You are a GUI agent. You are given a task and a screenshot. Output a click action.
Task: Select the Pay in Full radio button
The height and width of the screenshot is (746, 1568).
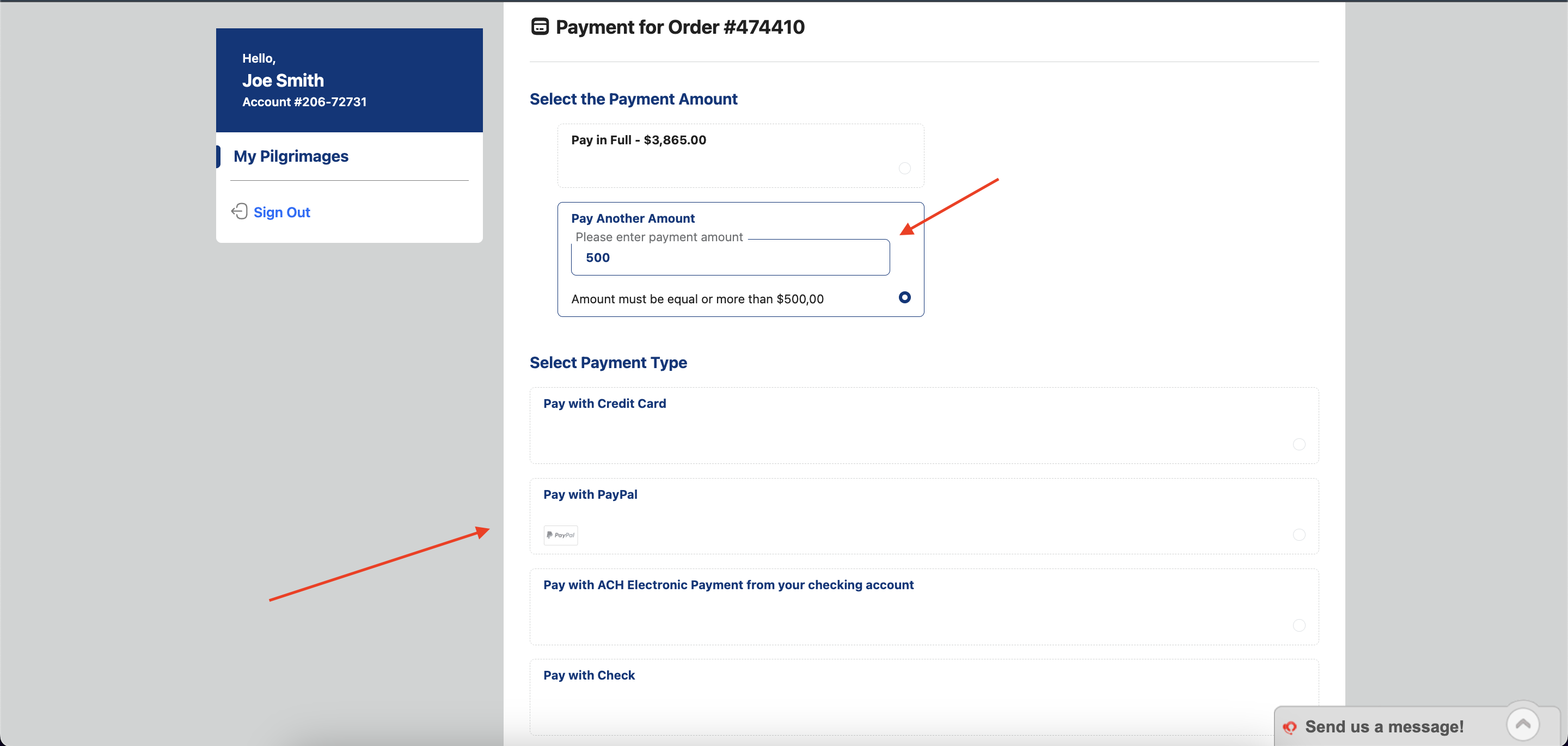pos(904,168)
